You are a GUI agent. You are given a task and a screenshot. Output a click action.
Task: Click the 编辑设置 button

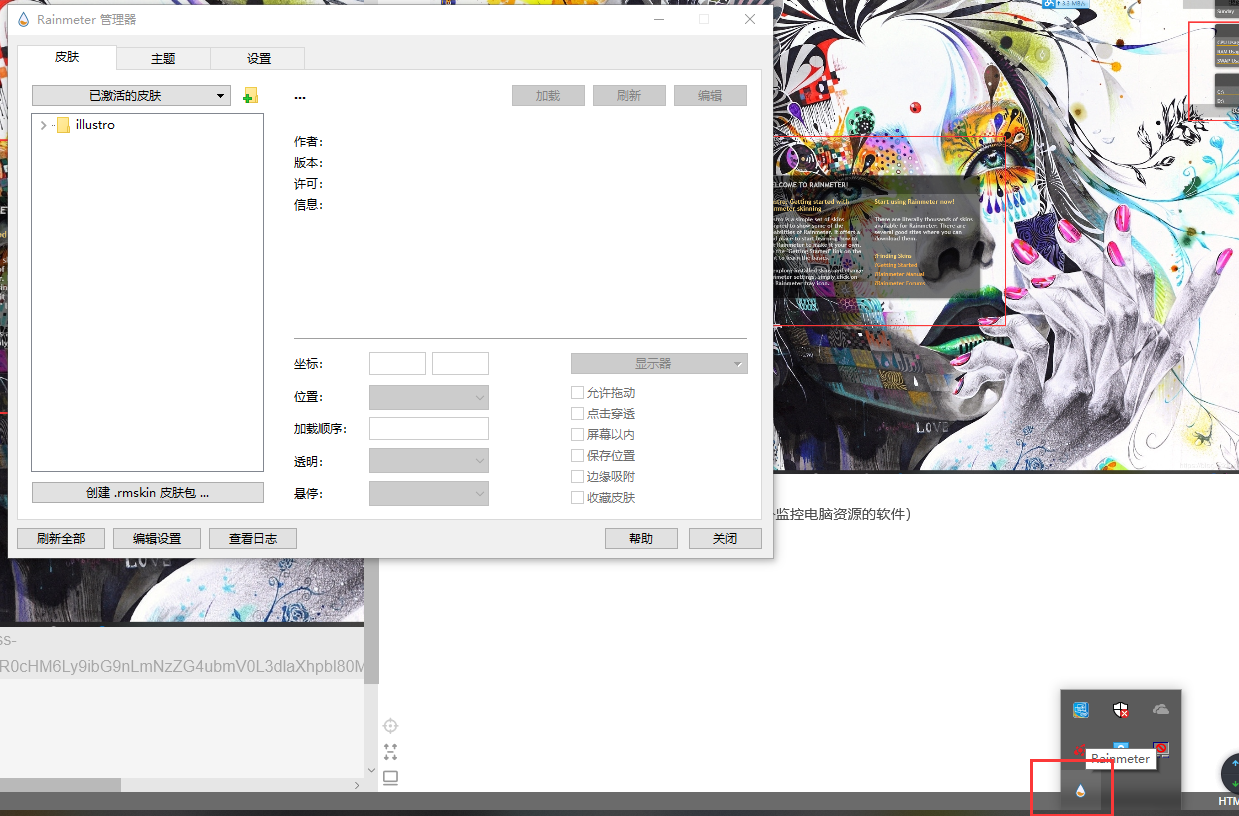pyautogui.click(x=157, y=538)
